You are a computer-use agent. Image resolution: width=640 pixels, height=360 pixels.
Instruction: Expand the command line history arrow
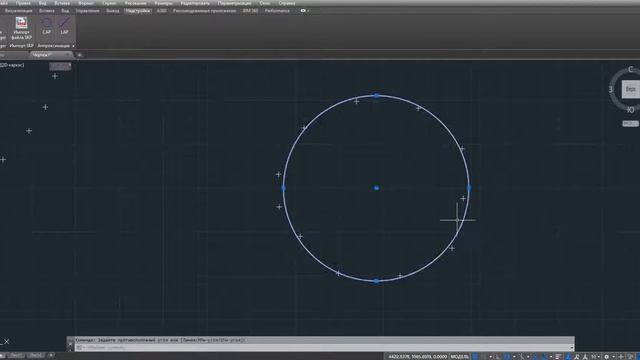pyautogui.click(x=572, y=347)
